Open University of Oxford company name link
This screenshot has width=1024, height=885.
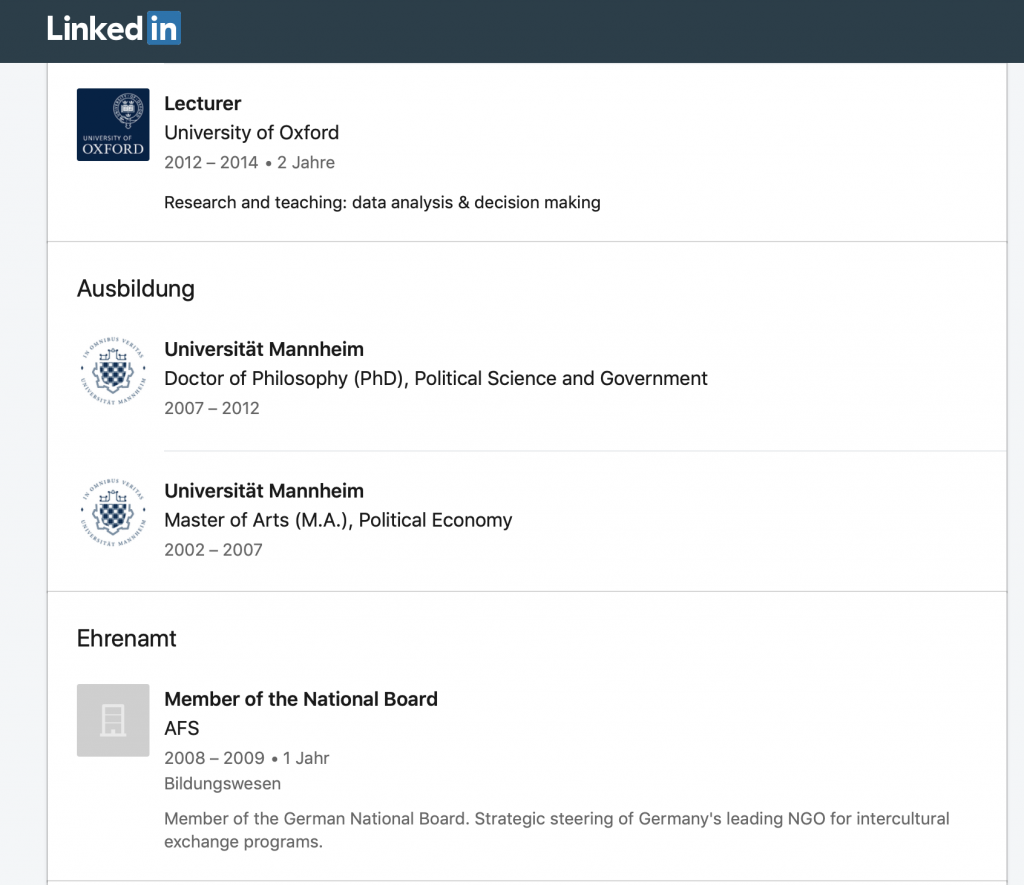point(251,133)
